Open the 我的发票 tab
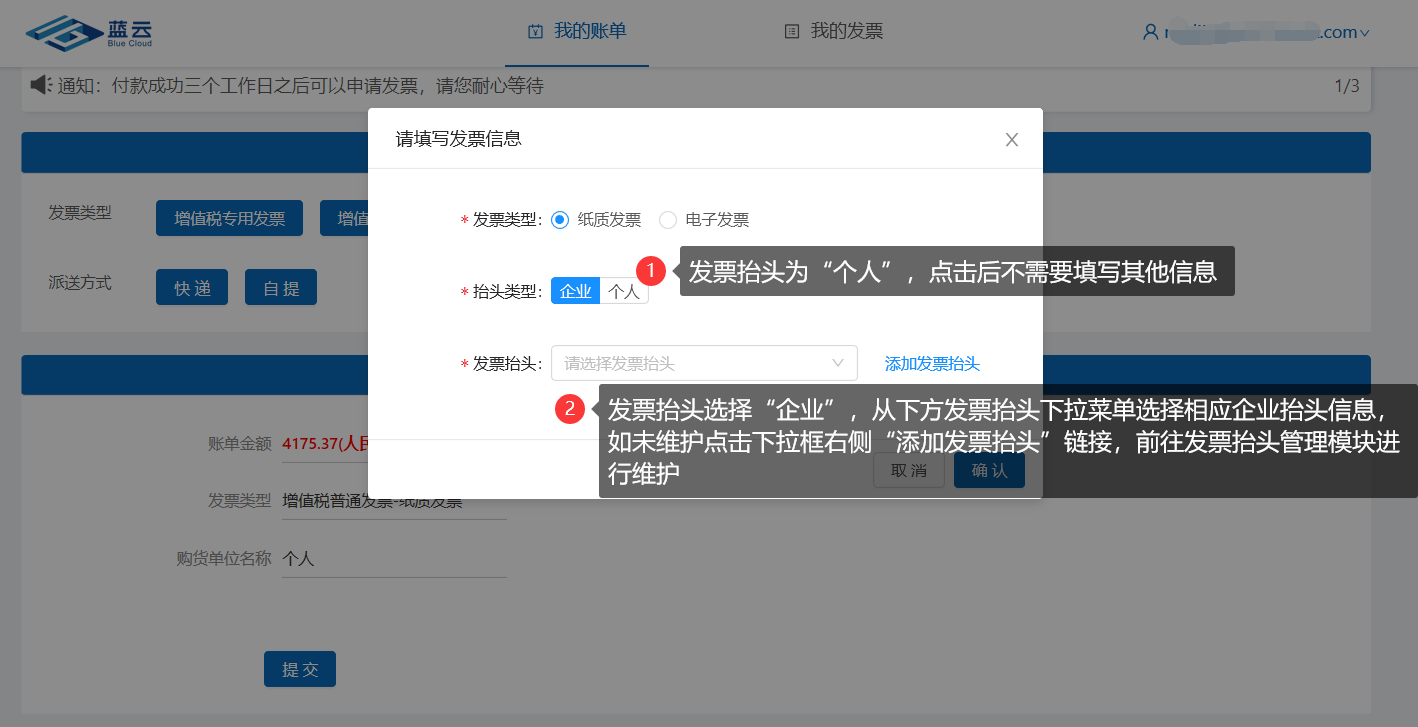This screenshot has height=727, width=1418. [846, 32]
